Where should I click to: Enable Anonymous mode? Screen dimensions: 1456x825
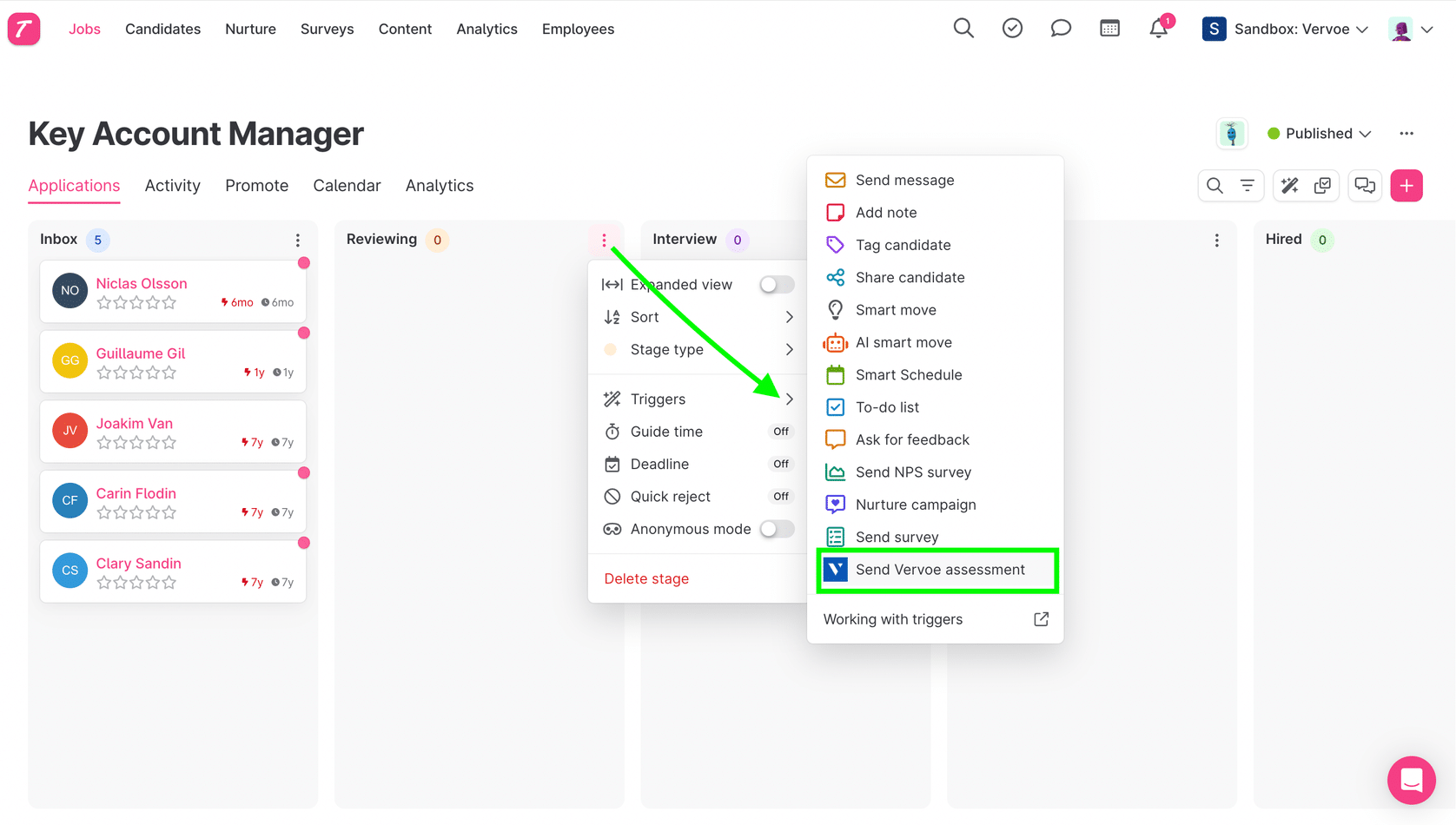[x=776, y=528]
